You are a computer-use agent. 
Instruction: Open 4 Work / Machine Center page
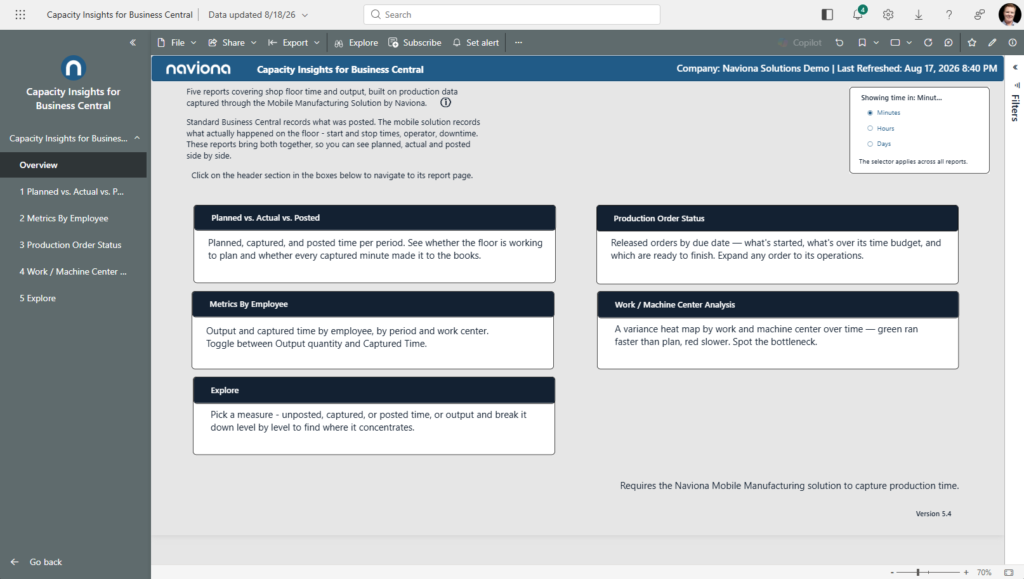pos(73,272)
